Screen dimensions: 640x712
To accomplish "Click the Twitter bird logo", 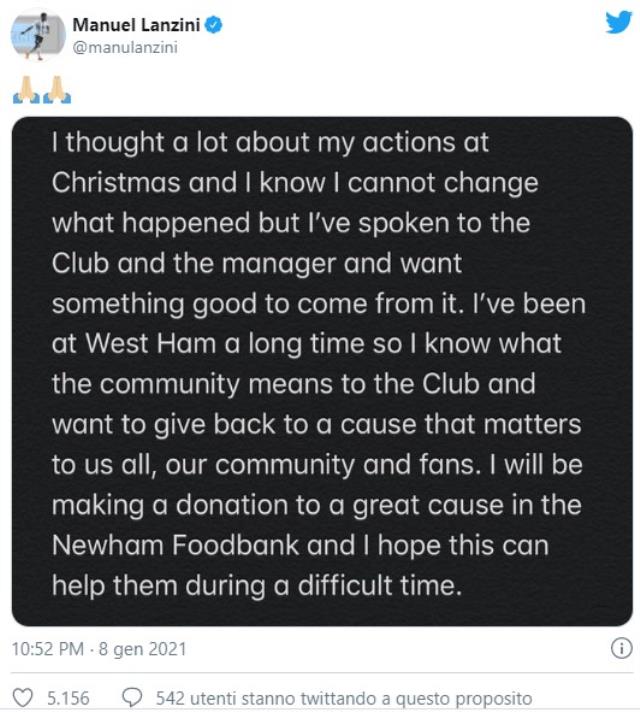I will click(618, 22).
